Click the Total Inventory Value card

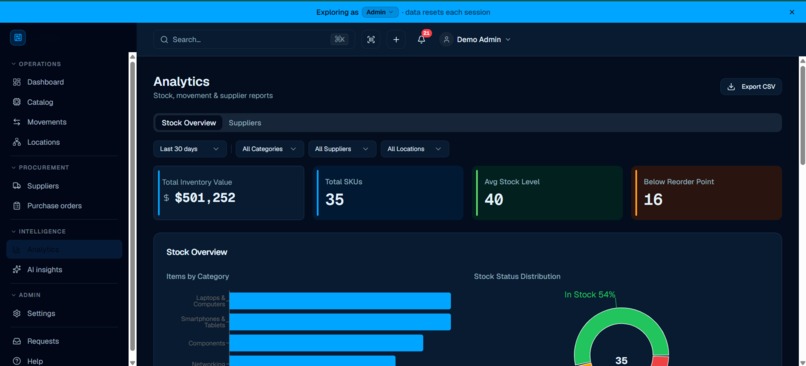[229, 193]
